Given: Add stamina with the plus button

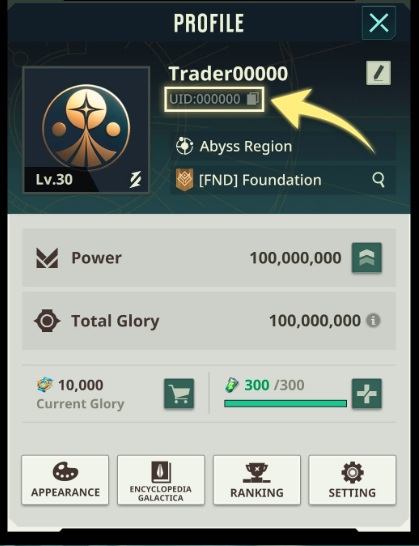Looking at the screenshot, I should pyautogui.click(x=367, y=393).
